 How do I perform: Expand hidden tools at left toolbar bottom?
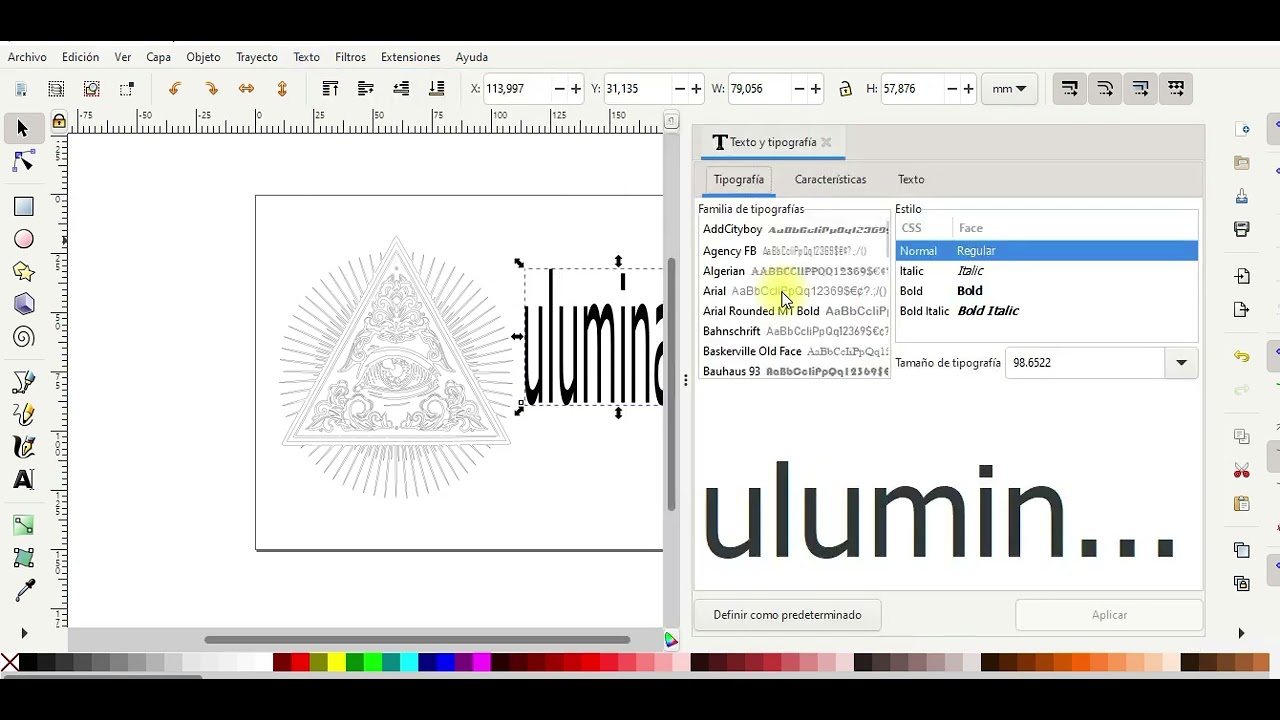click(x=24, y=633)
